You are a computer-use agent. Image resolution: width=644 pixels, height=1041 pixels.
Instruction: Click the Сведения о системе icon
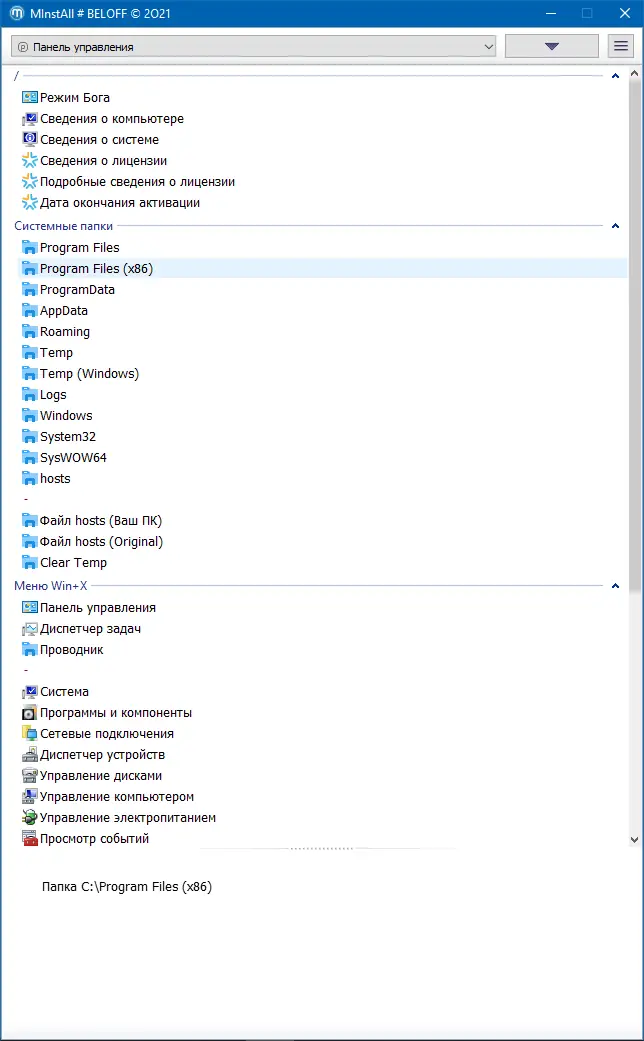click(x=29, y=139)
